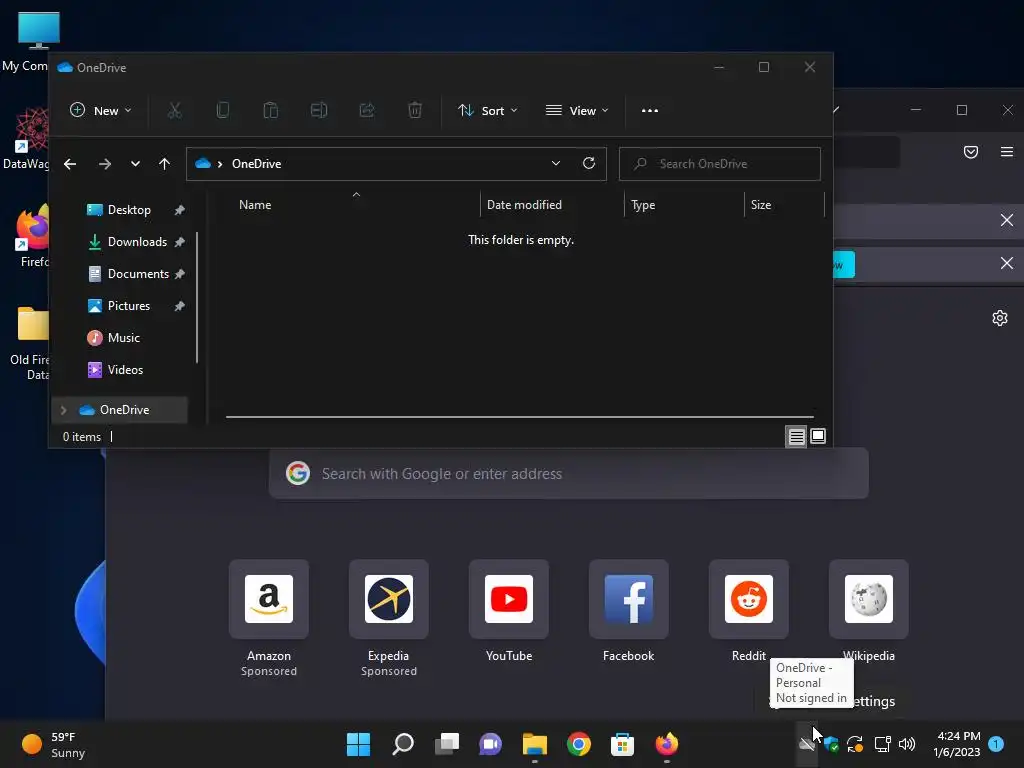Switch to Firefox from the taskbar
1024x768 pixels.
[x=667, y=744]
